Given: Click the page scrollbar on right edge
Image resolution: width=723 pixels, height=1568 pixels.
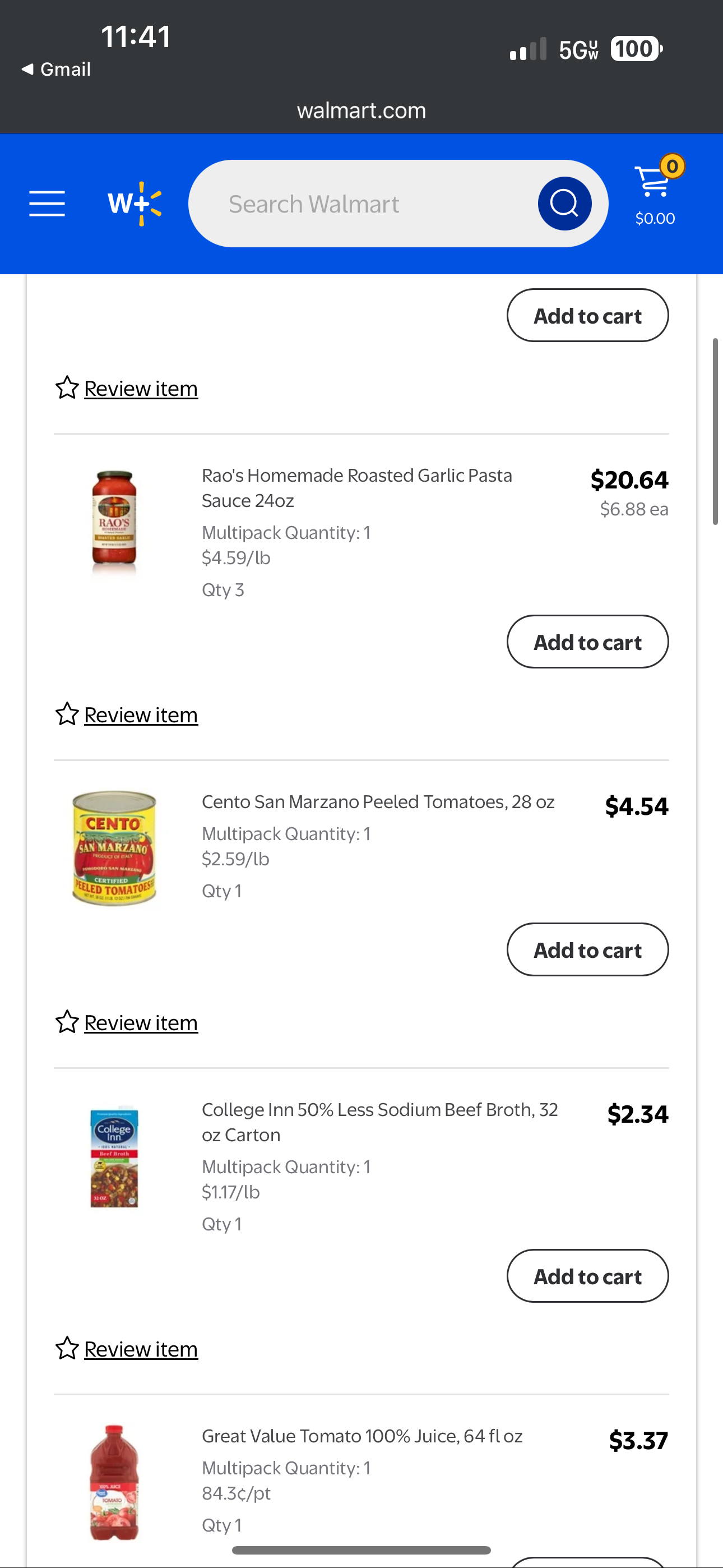Looking at the screenshot, I should coord(716,431).
